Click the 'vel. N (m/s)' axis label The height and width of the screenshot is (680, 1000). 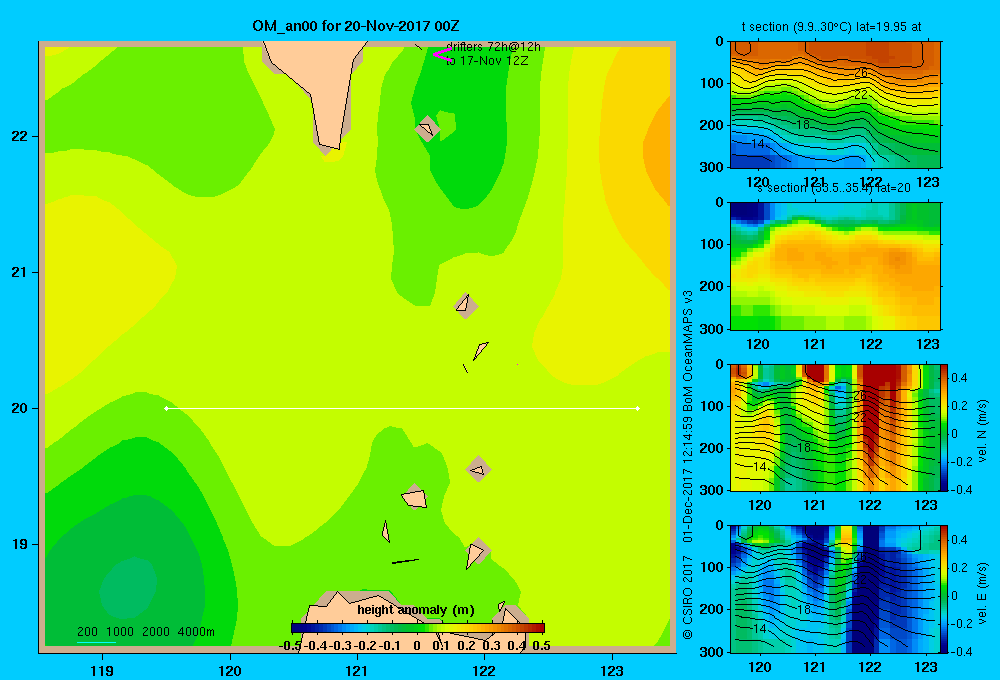click(983, 430)
